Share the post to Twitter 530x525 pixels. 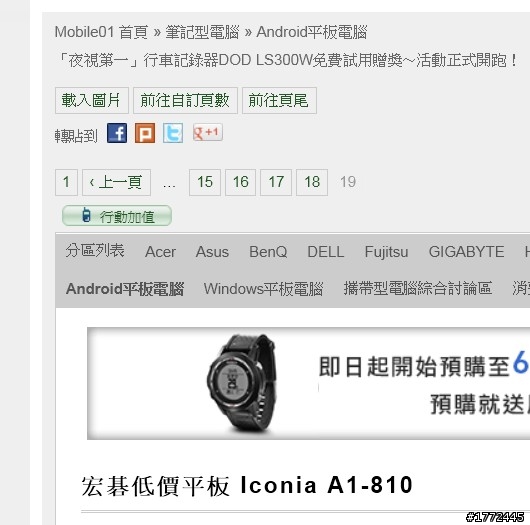(173, 133)
